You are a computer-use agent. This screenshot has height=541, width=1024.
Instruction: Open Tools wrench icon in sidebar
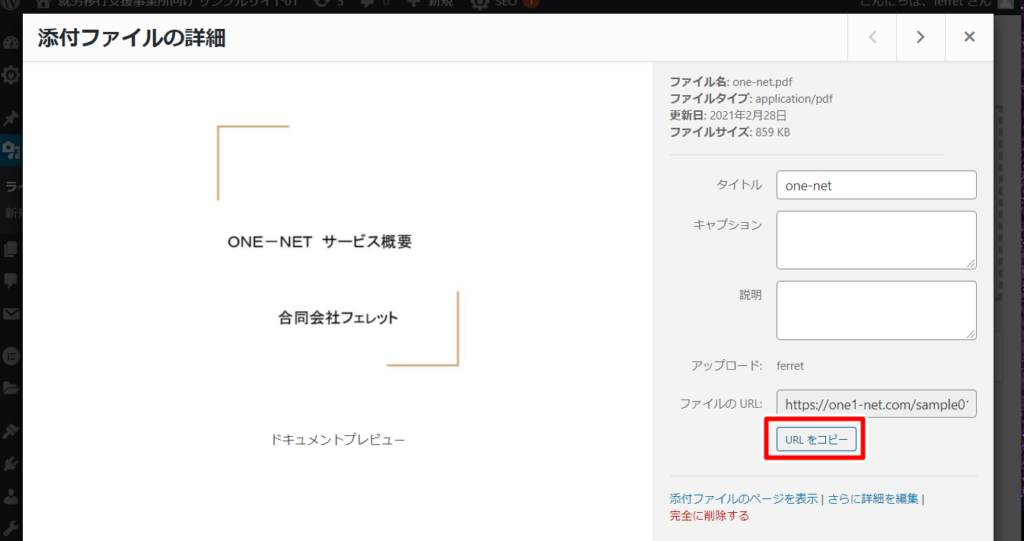pyautogui.click(x=11, y=527)
